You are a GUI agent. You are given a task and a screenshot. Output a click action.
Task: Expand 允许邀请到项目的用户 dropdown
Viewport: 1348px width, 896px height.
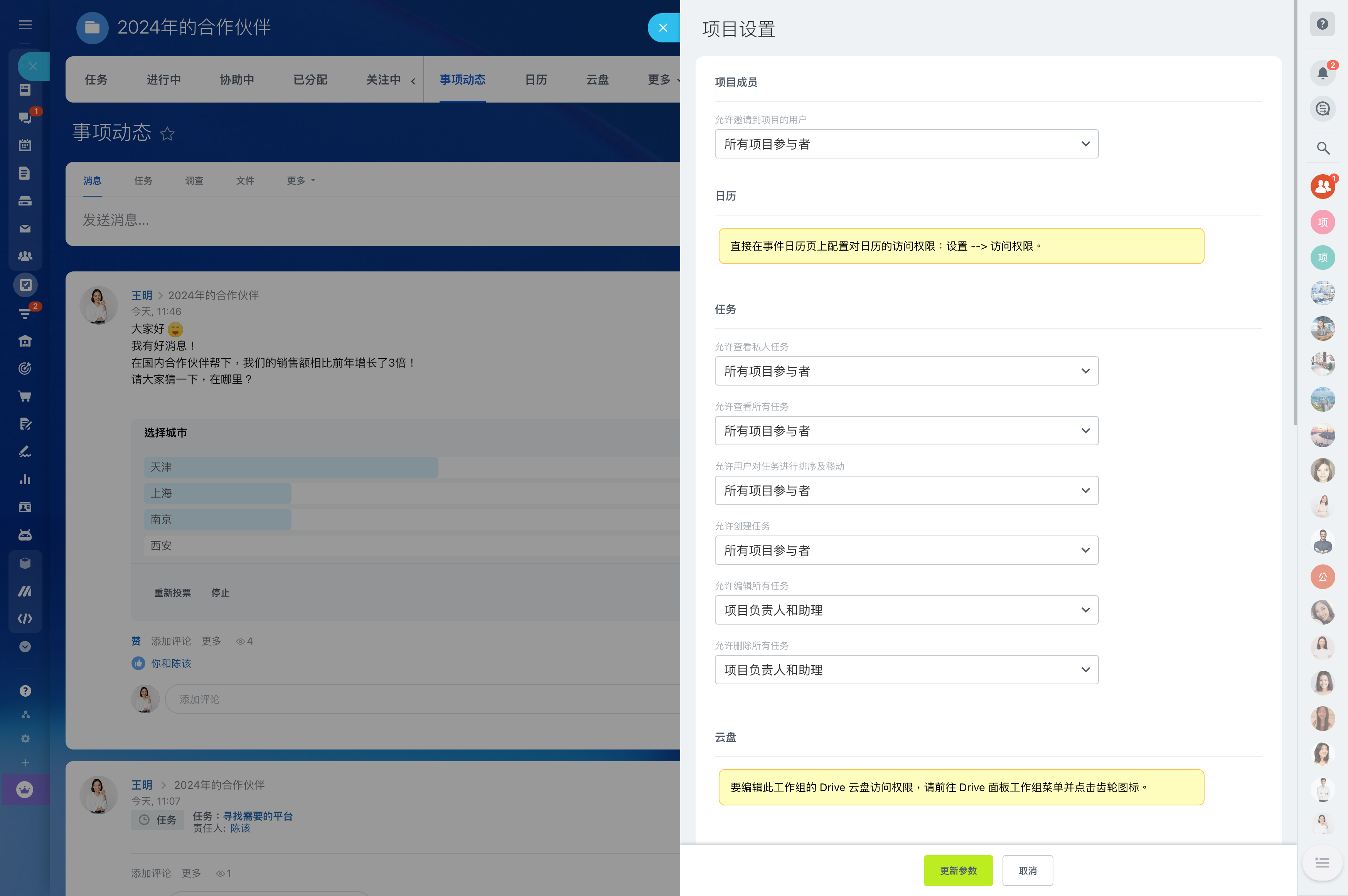tap(906, 144)
